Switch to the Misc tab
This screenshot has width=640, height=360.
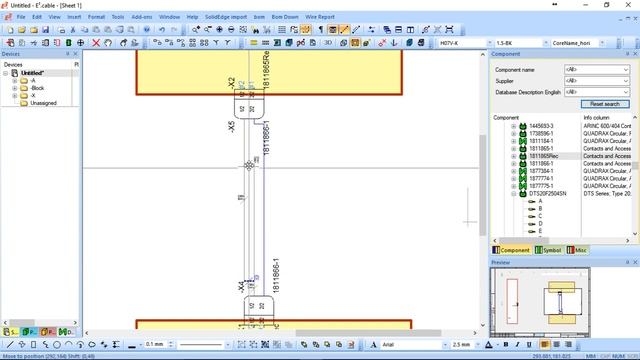[x=577, y=250]
